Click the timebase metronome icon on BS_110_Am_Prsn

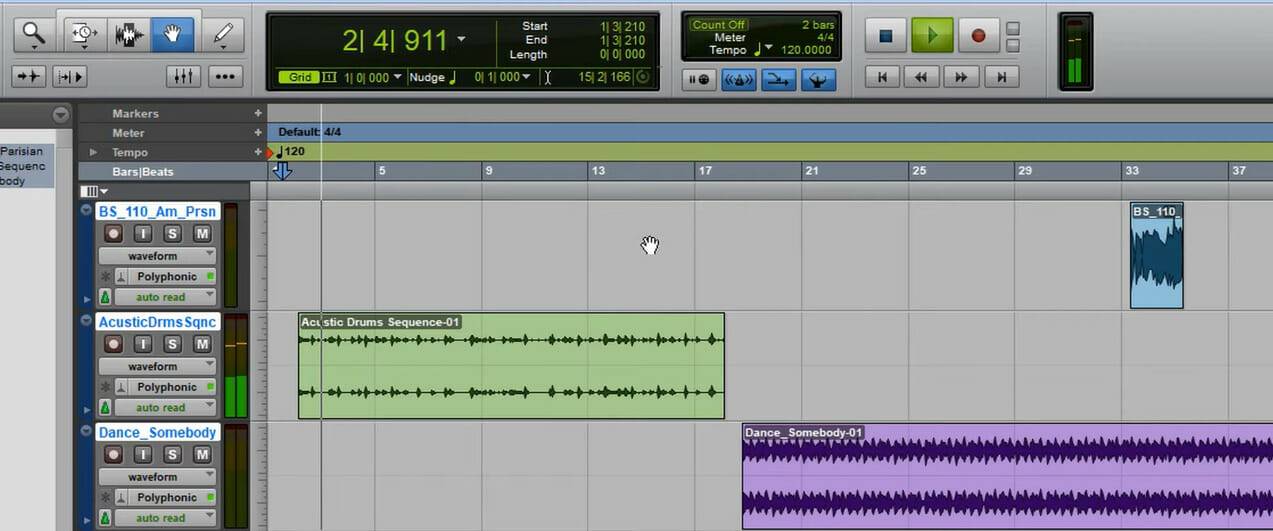click(x=105, y=297)
